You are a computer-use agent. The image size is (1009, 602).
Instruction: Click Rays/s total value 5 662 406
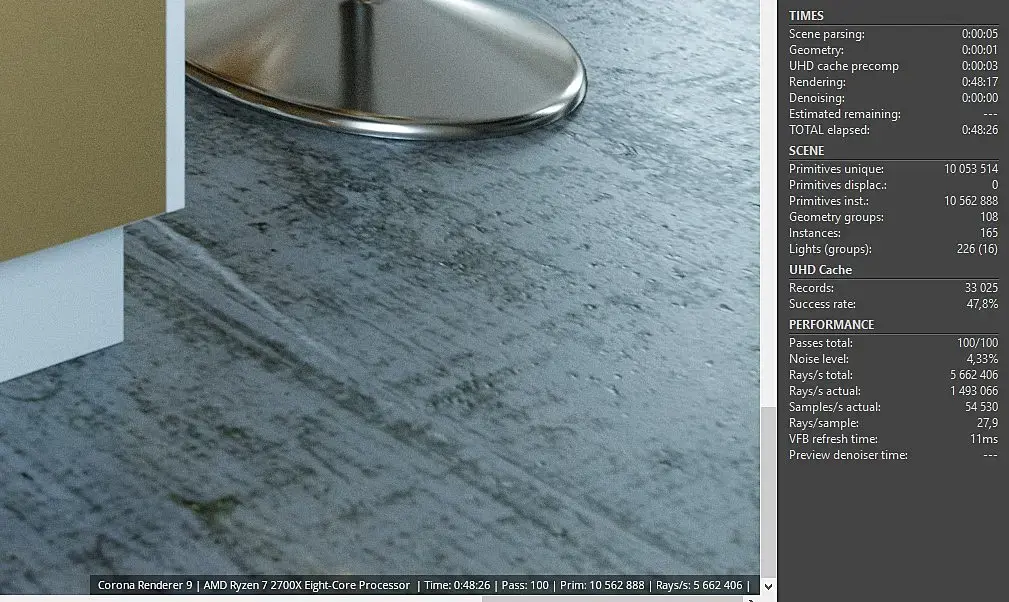pos(974,375)
